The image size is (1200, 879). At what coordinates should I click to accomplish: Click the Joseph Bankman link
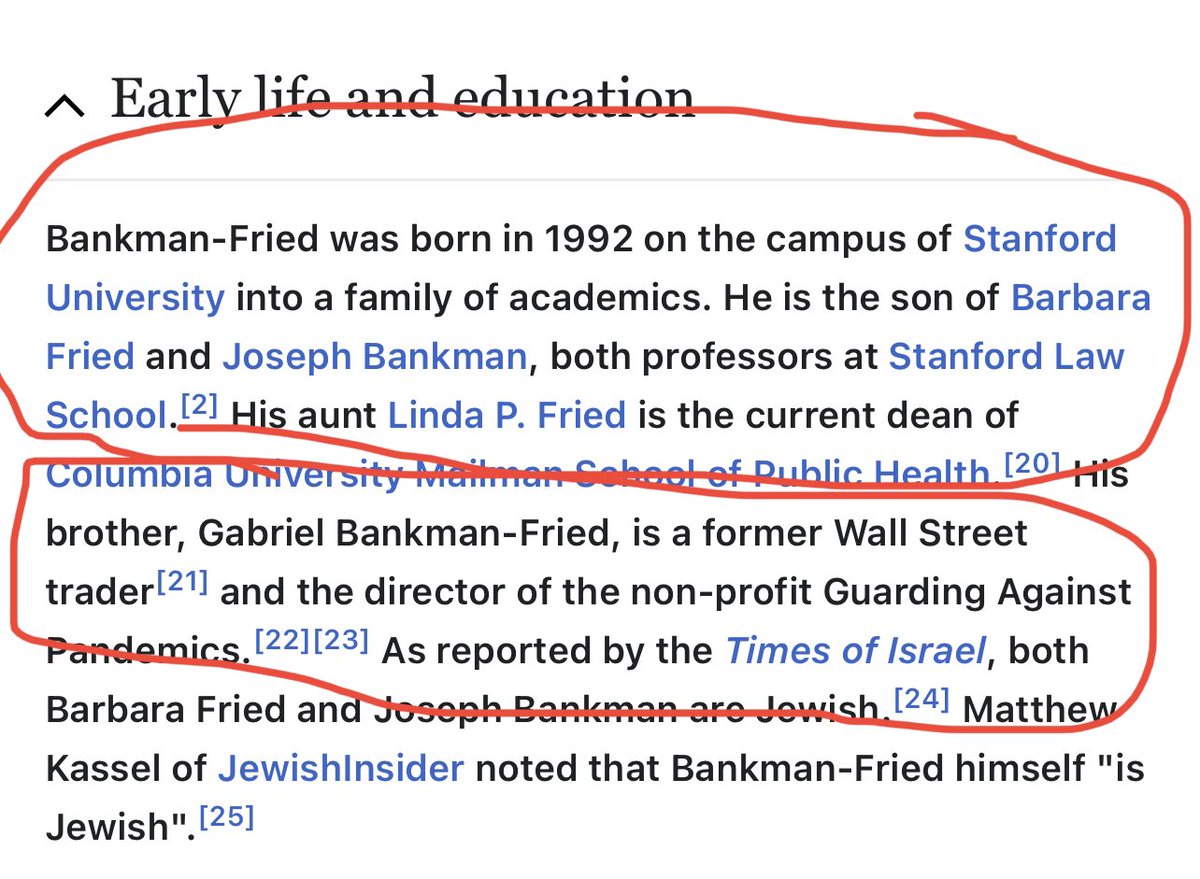coord(374,357)
